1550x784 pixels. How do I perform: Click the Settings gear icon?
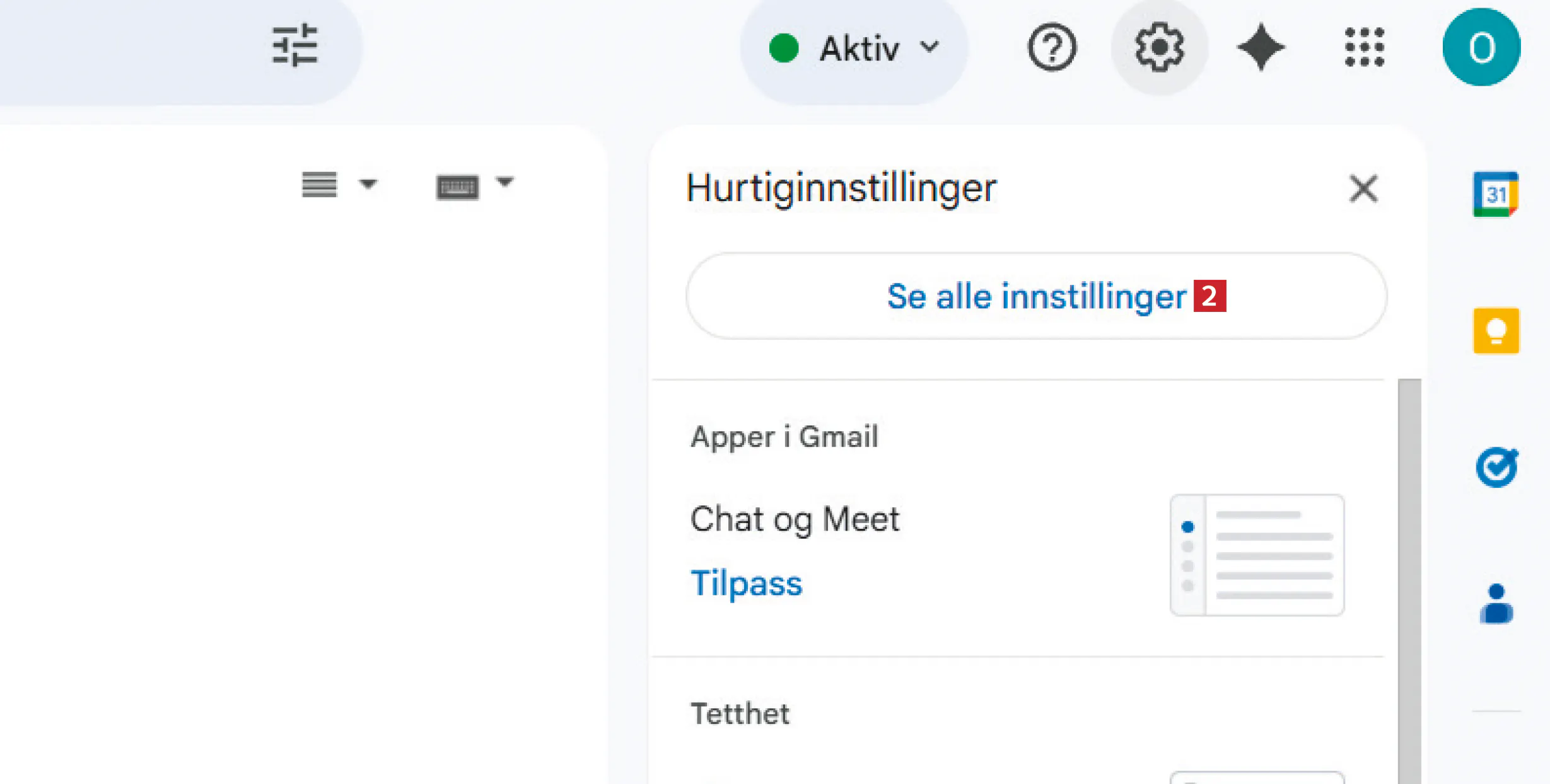pos(1159,47)
